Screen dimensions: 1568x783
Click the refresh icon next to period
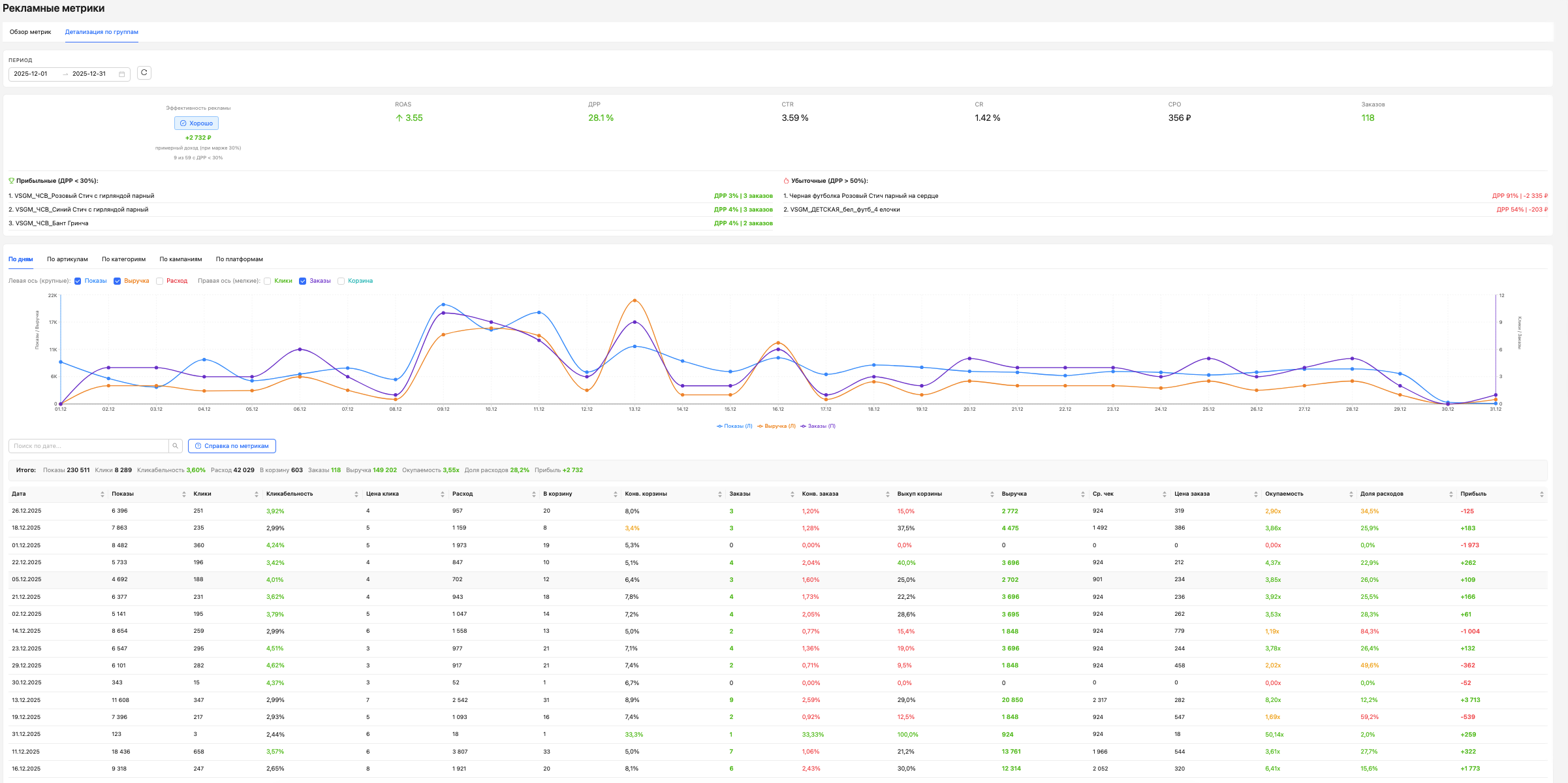click(144, 72)
